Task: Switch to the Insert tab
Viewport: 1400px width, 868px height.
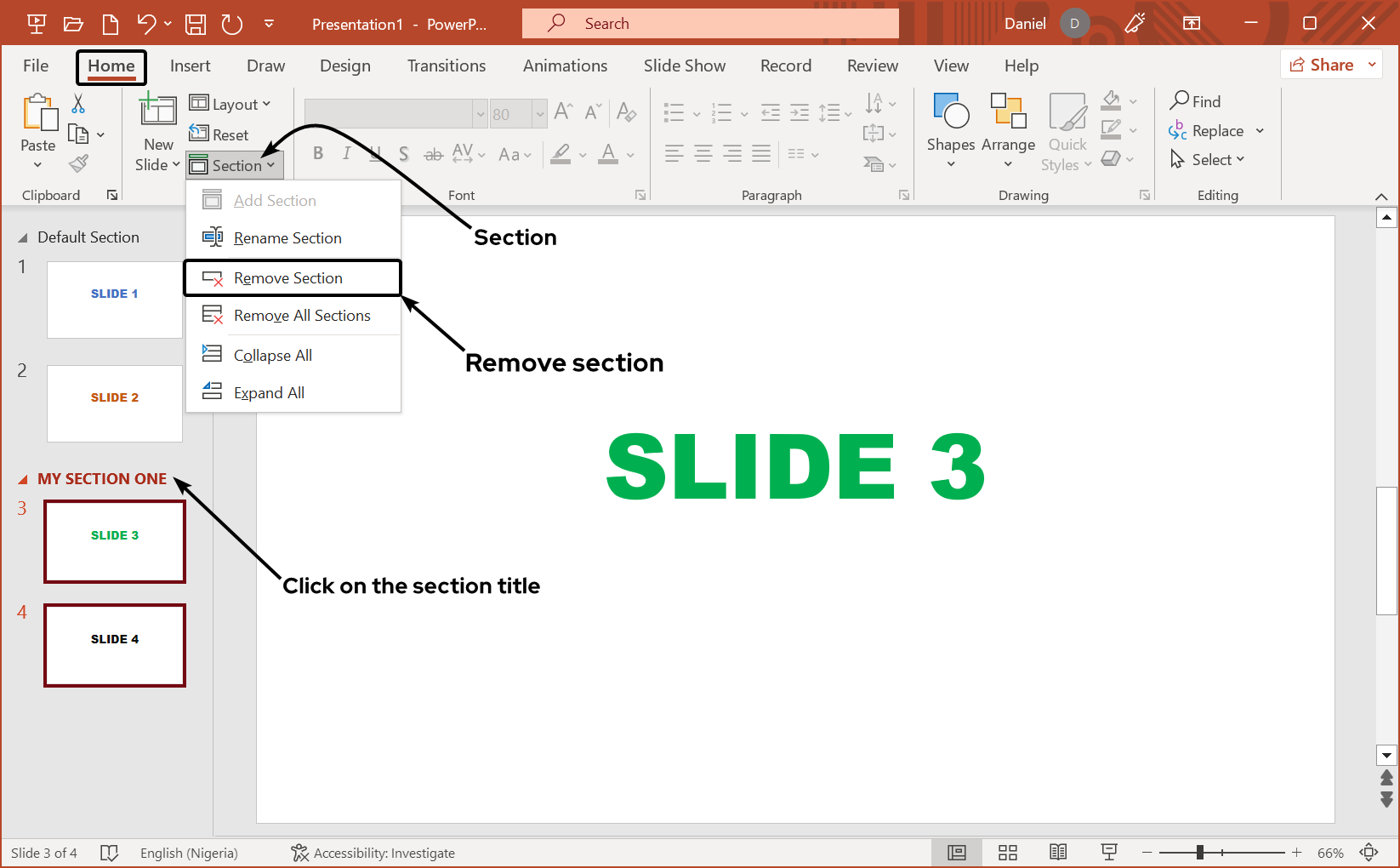Action: [190, 66]
